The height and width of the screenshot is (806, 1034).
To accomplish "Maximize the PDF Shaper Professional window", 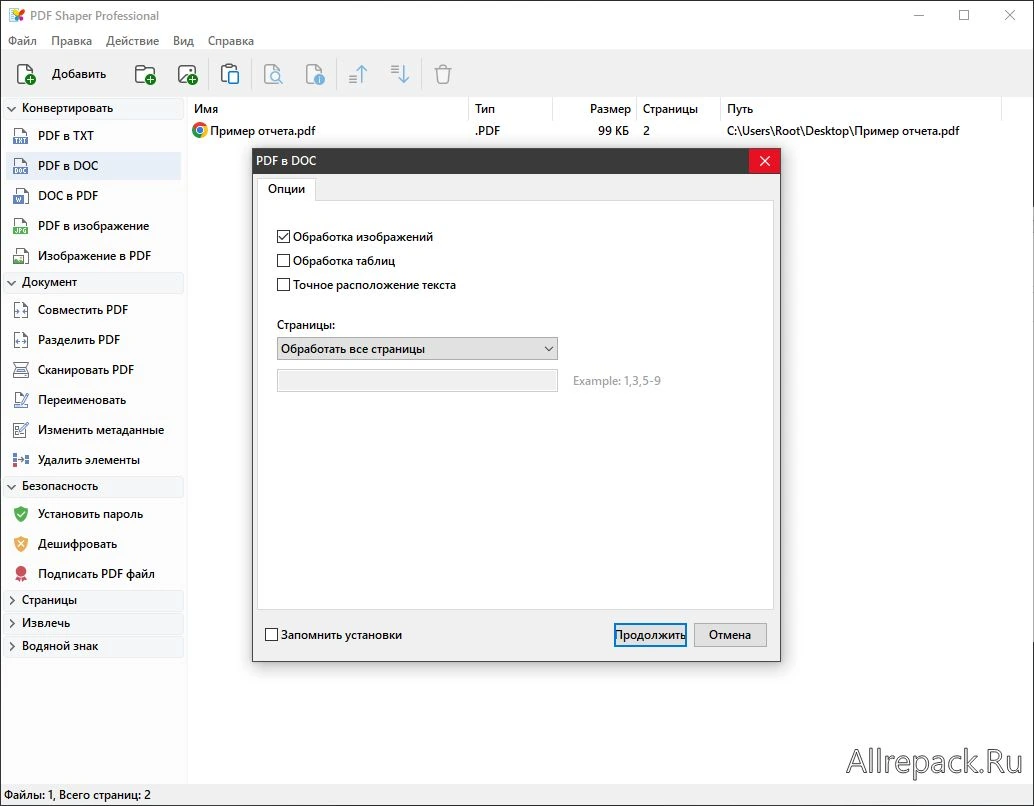I will [x=964, y=15].
